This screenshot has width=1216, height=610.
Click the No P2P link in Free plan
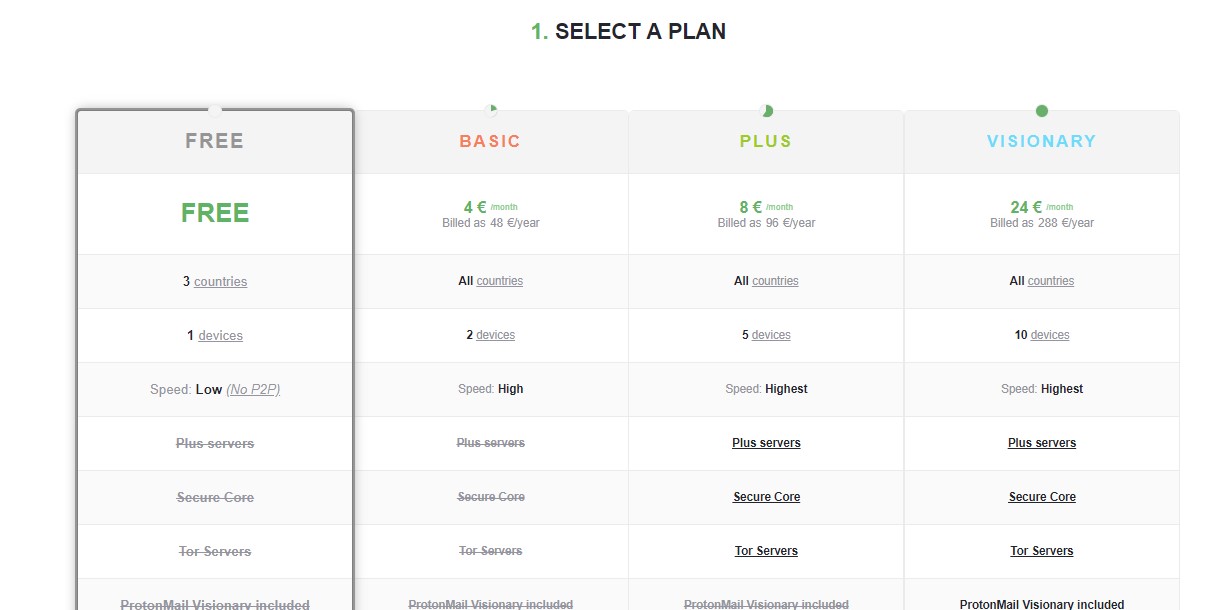[x=253, y=390]
